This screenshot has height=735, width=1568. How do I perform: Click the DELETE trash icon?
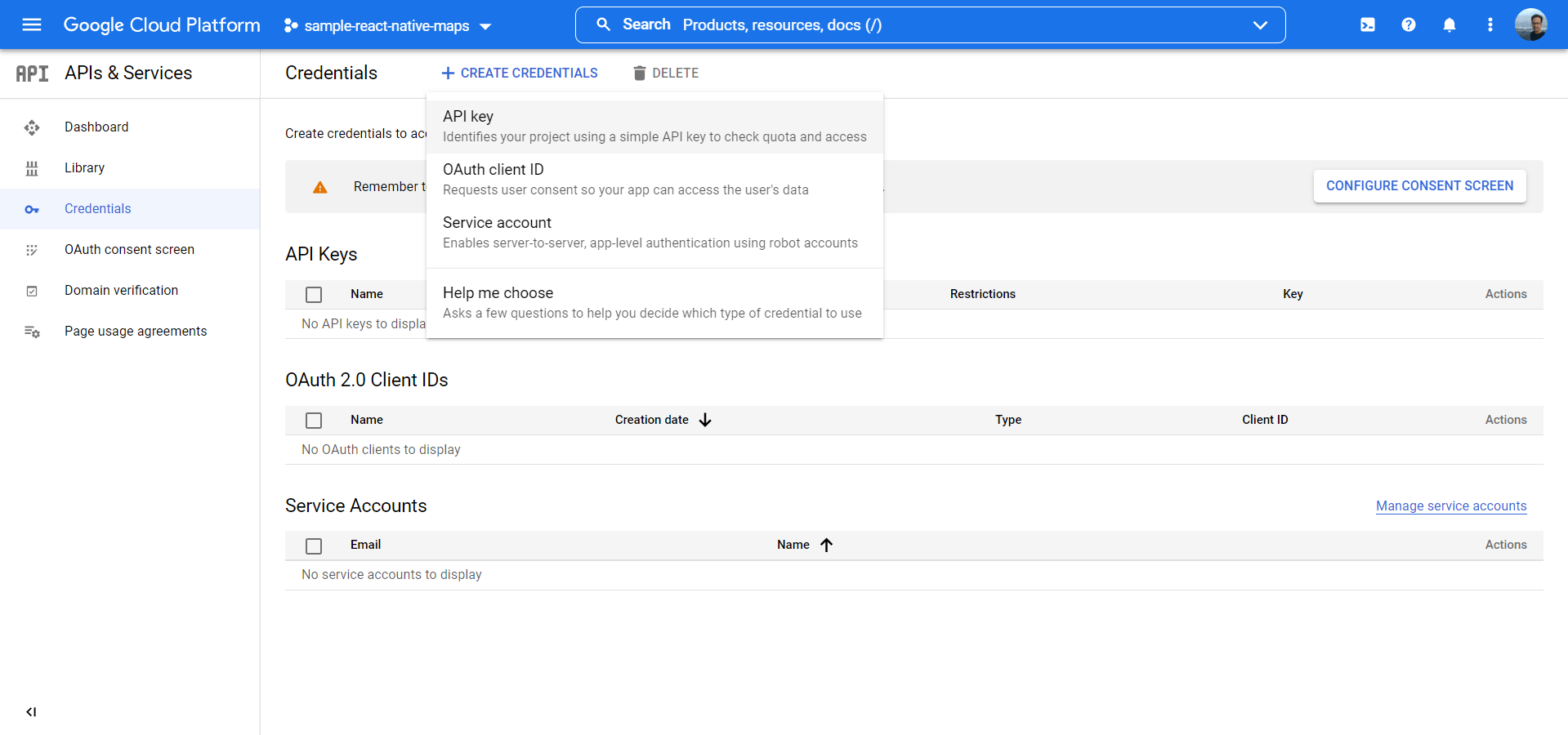[x=639, y=73]
